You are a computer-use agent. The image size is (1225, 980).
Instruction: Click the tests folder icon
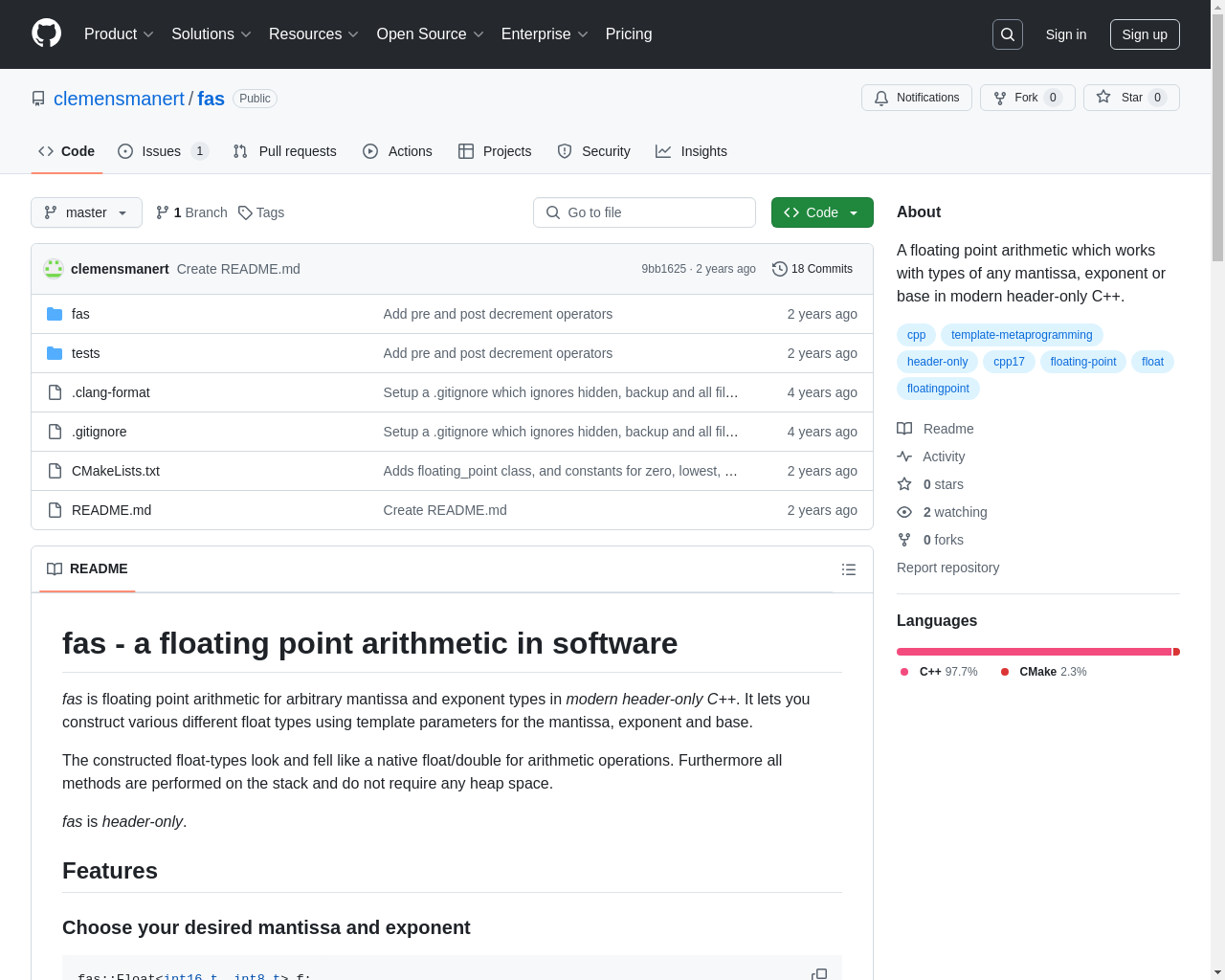click(55, 353)
